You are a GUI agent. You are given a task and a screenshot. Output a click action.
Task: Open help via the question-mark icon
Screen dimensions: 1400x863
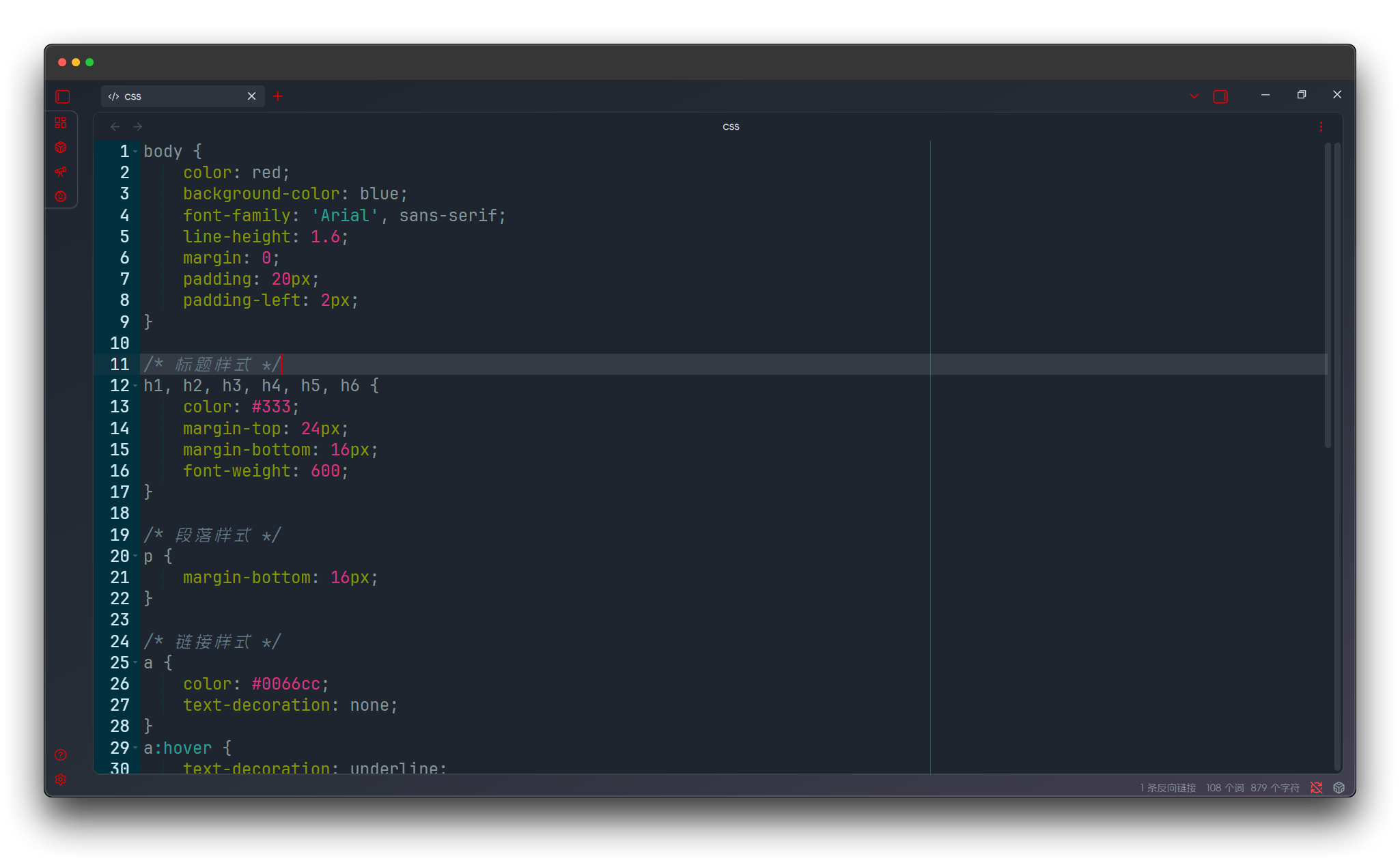click(x=60, y=755)
